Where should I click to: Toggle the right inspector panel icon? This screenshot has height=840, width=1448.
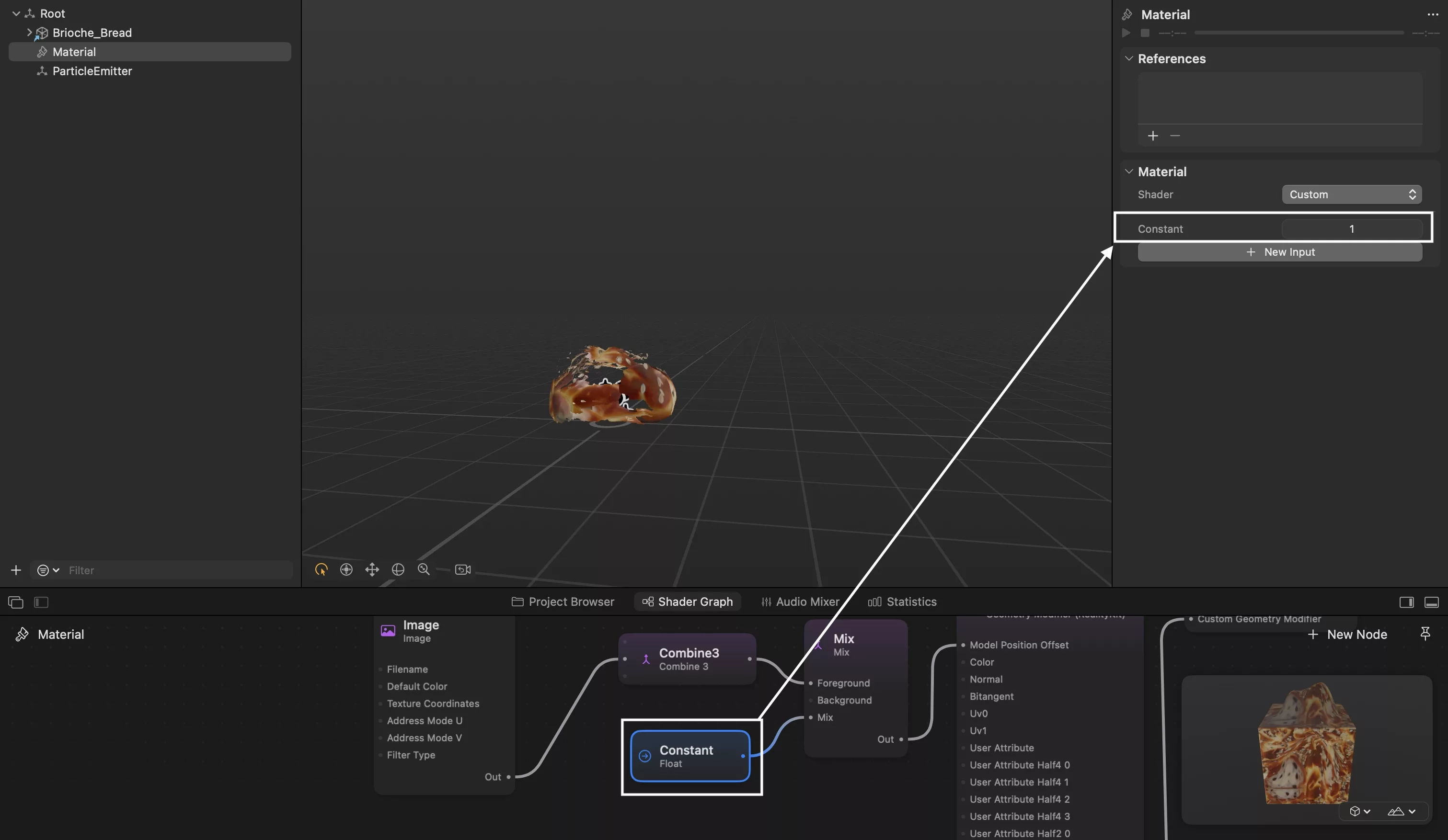(1407, 602)
